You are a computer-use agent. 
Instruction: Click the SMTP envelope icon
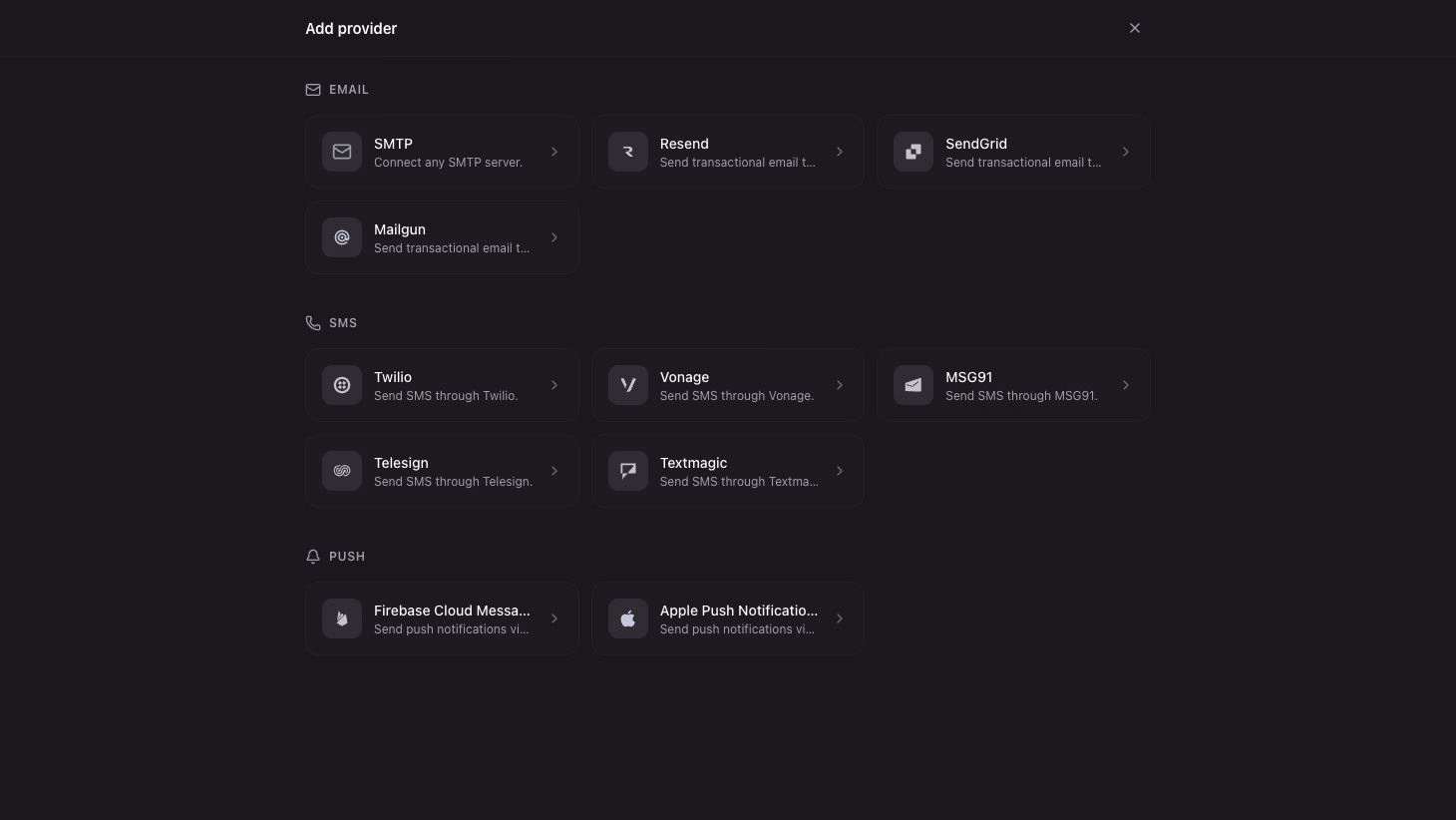(x=342, y=152)
